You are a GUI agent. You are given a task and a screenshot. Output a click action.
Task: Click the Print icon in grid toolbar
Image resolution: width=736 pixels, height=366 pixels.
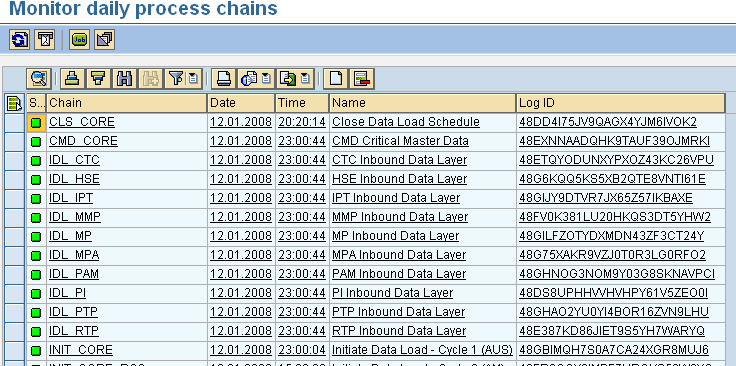pos(223,79)
